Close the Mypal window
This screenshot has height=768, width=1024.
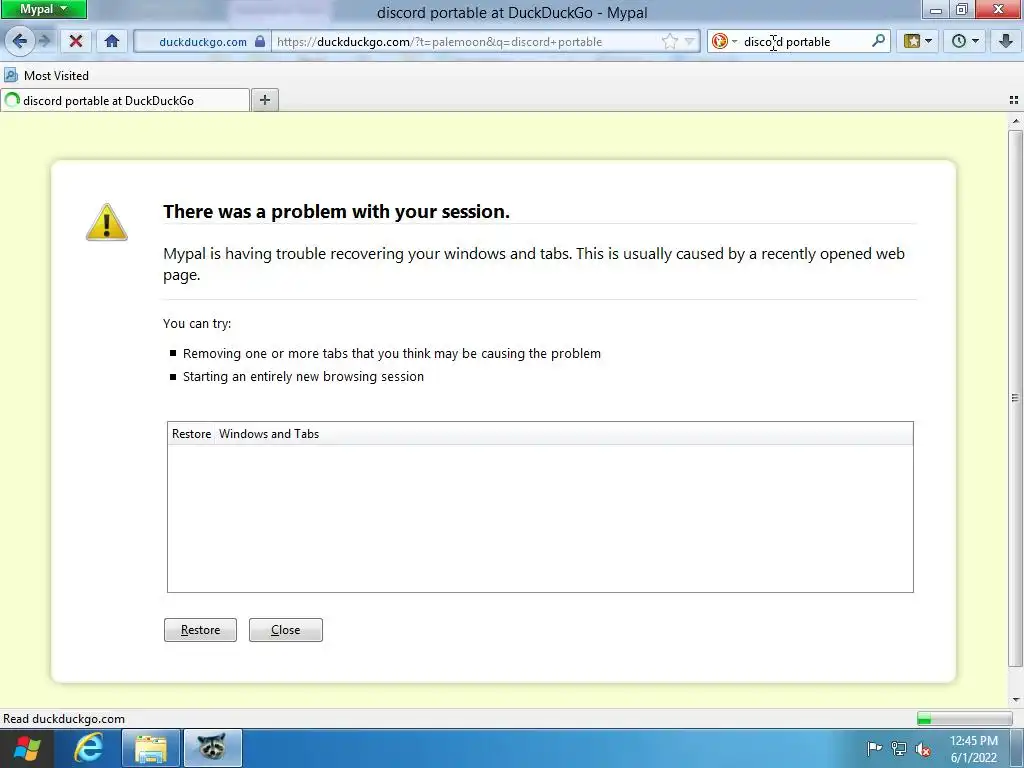pyautogui.click(x=999, y=9)
